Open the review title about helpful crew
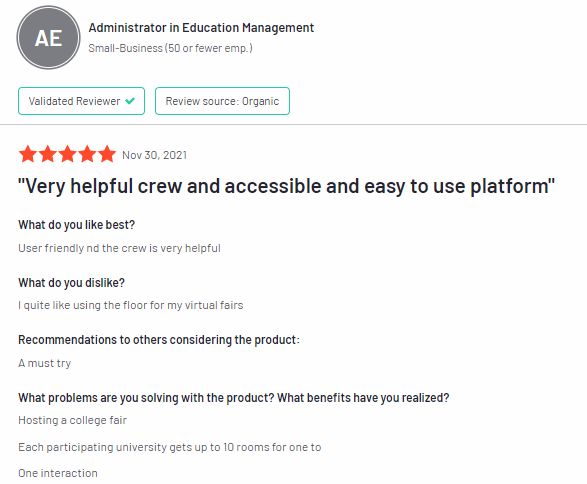 [286, 186]
